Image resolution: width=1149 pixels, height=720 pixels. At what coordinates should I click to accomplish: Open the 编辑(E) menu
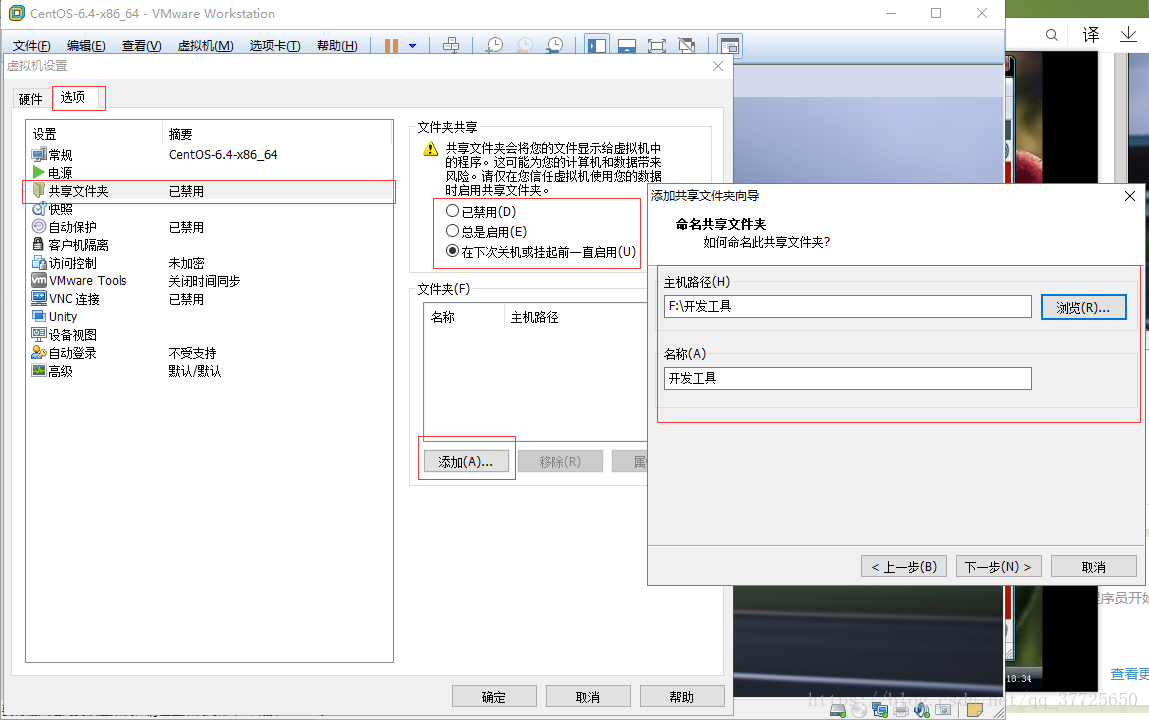pos(86,45)
